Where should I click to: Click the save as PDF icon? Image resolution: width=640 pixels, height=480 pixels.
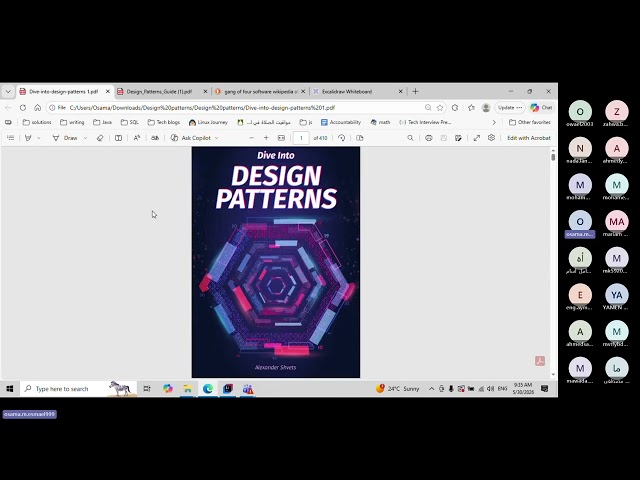click(x=458, y=138)
